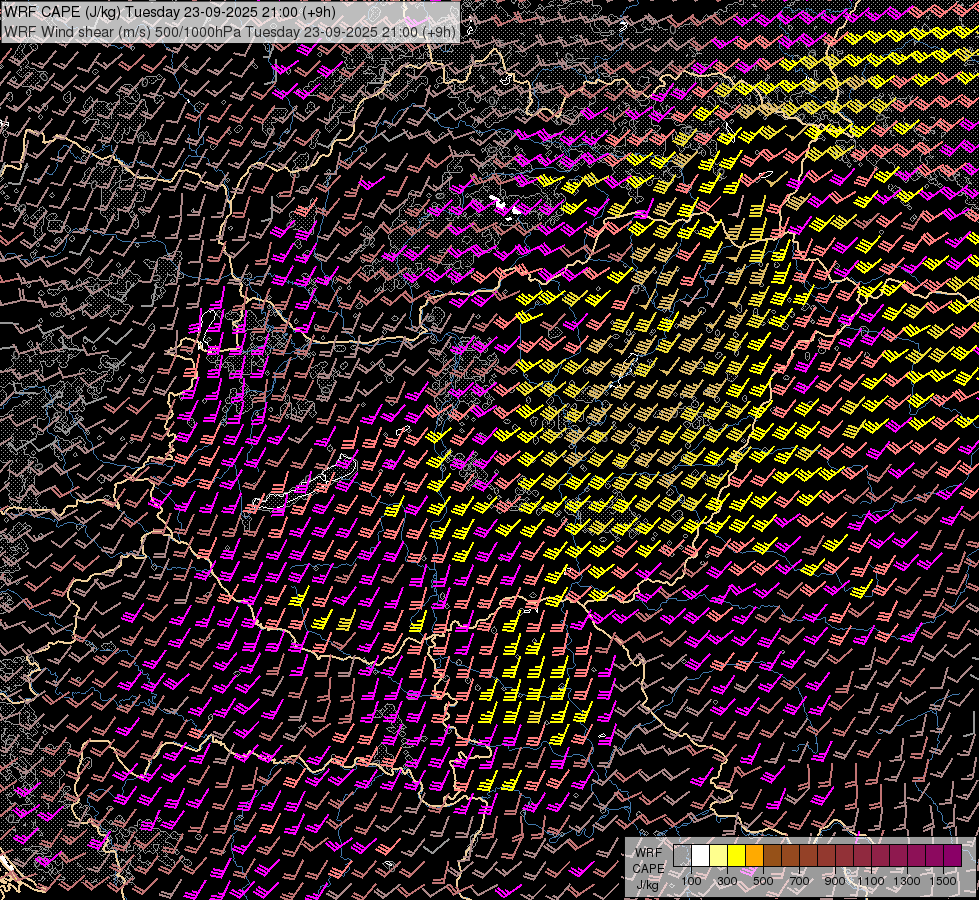Select the grey leftmost legend box

tap(682, 856)
